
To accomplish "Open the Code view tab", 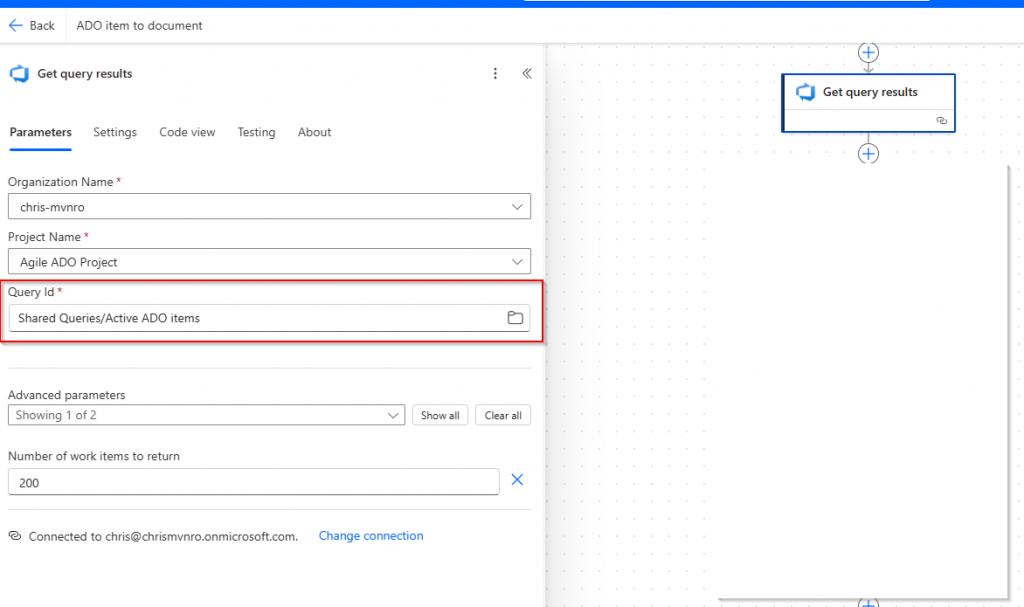I will pyautogui.click(x=187, y=132).
